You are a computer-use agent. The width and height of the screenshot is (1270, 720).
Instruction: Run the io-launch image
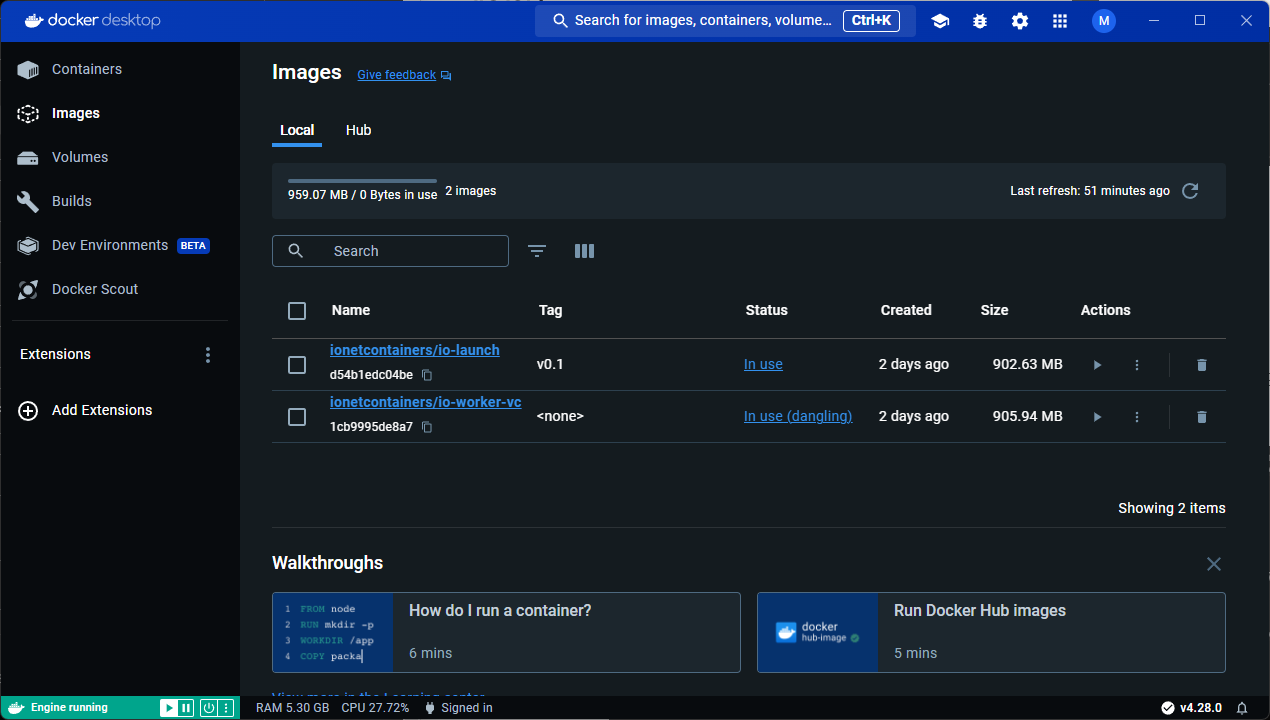pyautogui.click(x=1097, y=365)
